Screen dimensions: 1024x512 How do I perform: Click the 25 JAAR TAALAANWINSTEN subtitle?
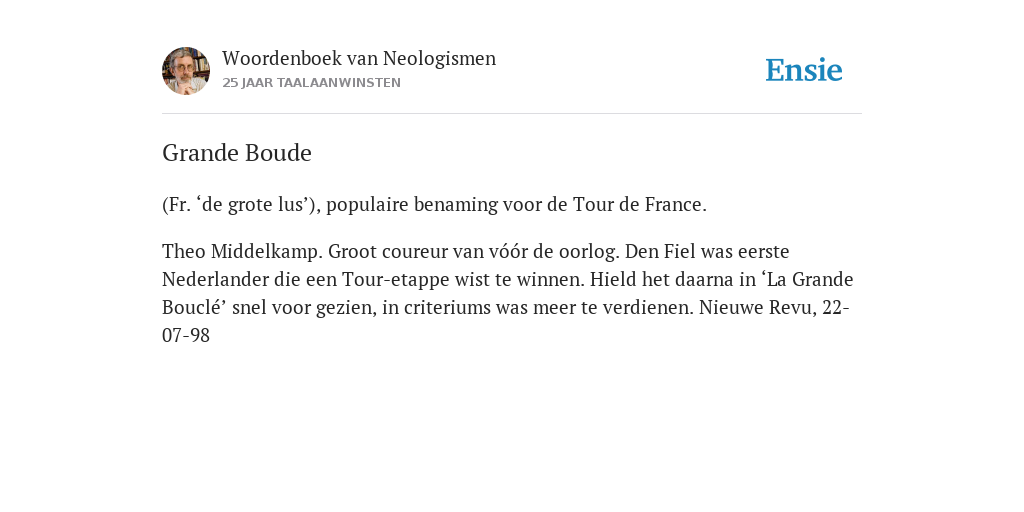click(312, 83)
